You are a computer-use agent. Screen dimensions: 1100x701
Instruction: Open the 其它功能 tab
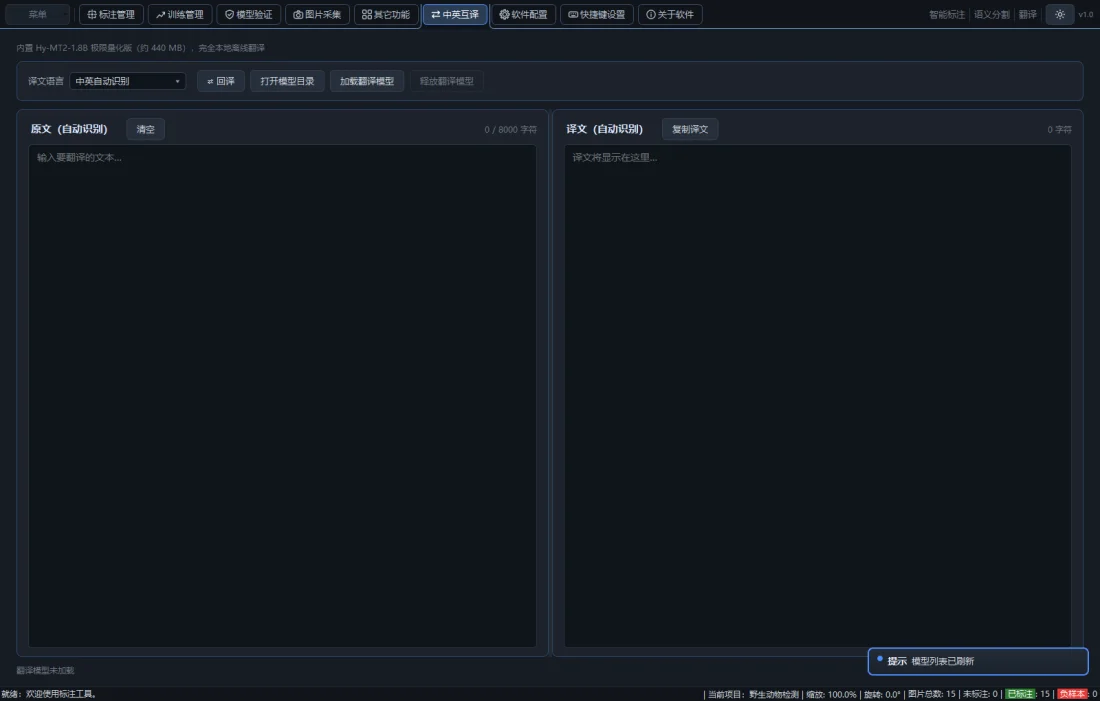tap(387, 15)
